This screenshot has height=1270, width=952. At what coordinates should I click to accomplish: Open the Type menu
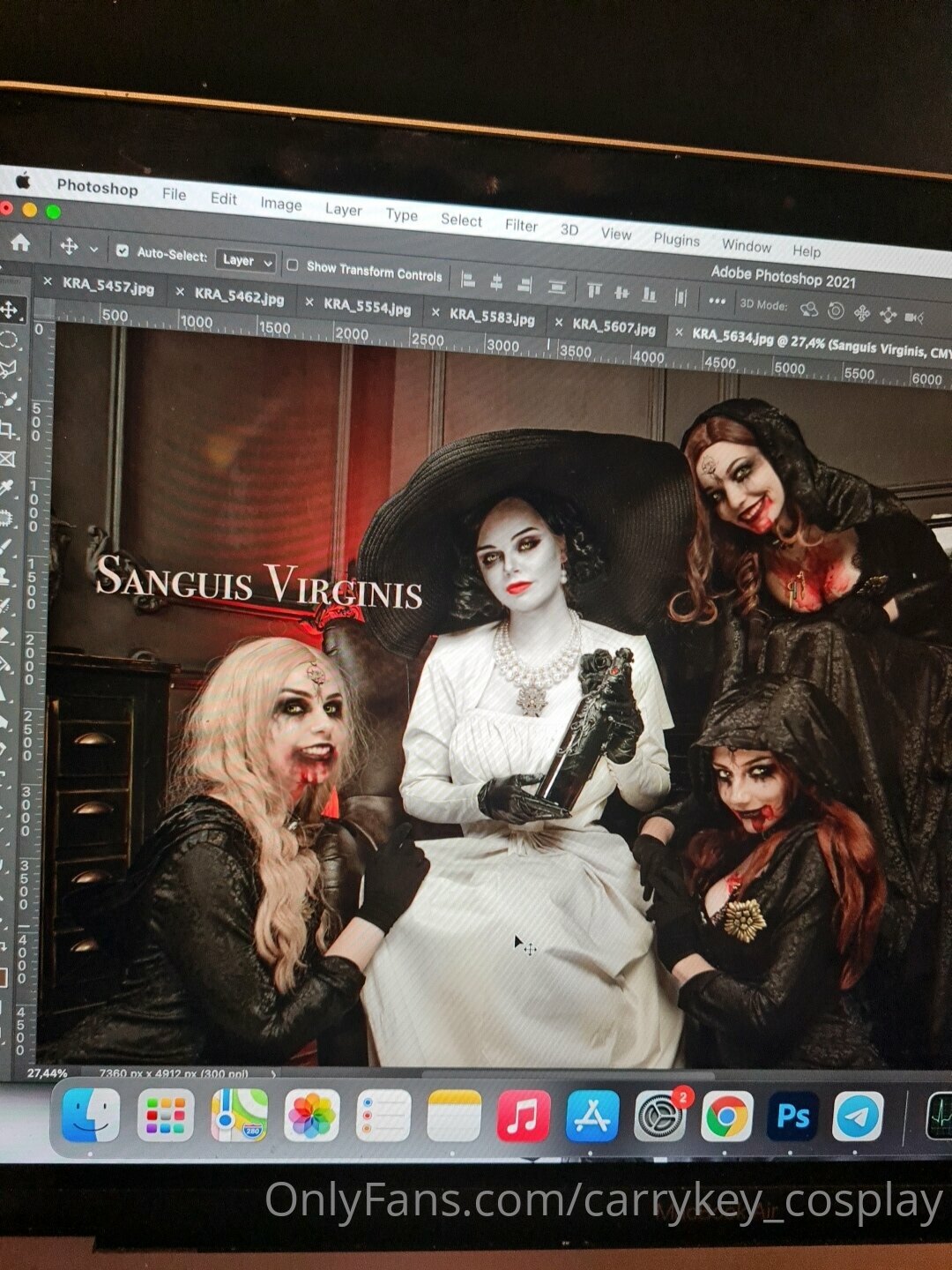[x=401, y=214]
